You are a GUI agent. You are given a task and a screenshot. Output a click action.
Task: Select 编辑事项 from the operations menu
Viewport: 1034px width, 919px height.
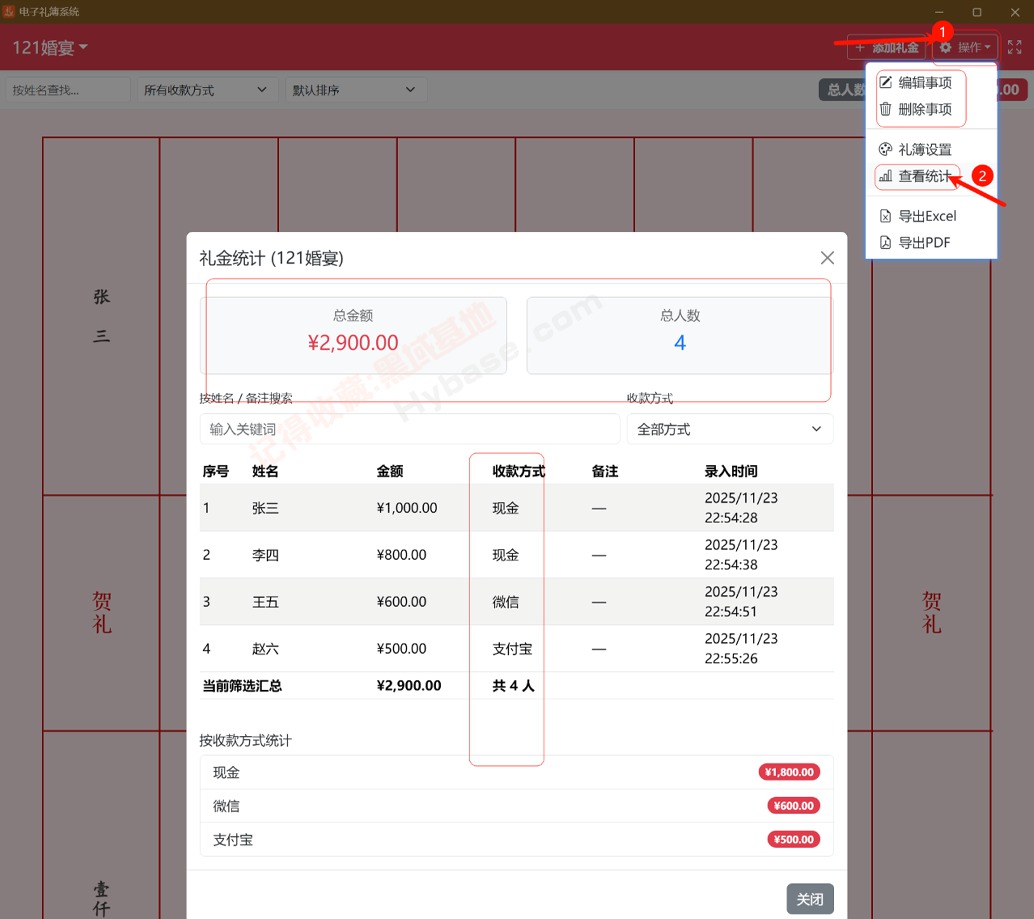point(925,83)
